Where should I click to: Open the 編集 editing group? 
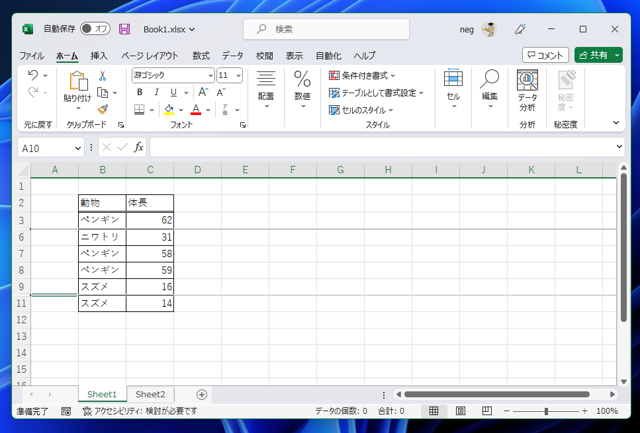[x=489, y=90]
